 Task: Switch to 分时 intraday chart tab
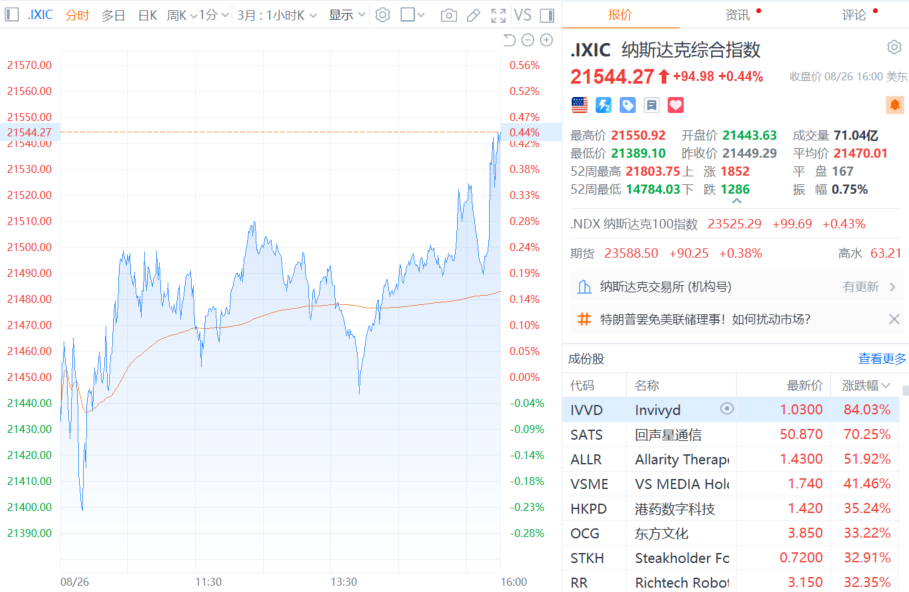[x=77, y=15]
